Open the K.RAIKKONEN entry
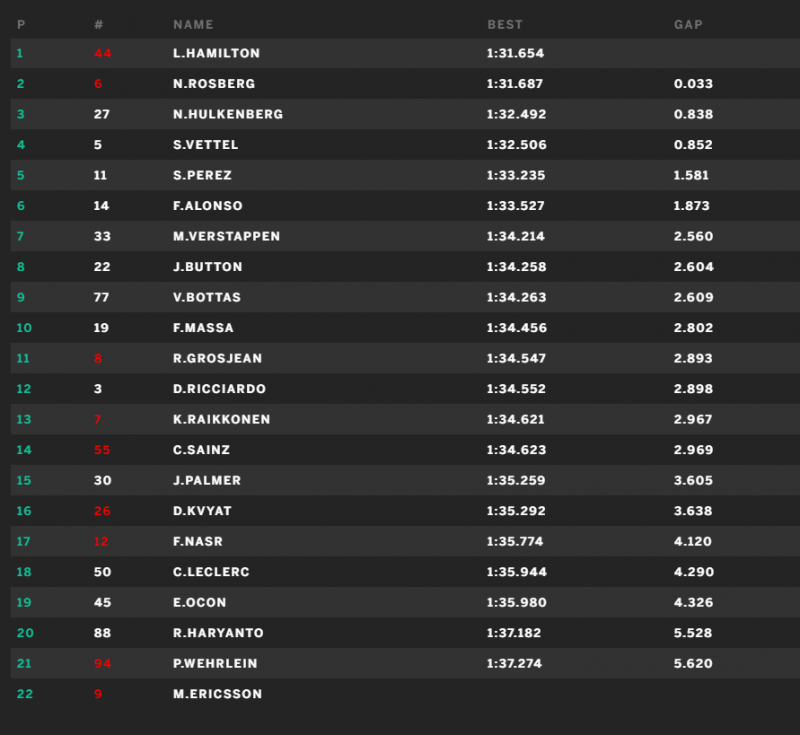 click(x=221, y=419)
